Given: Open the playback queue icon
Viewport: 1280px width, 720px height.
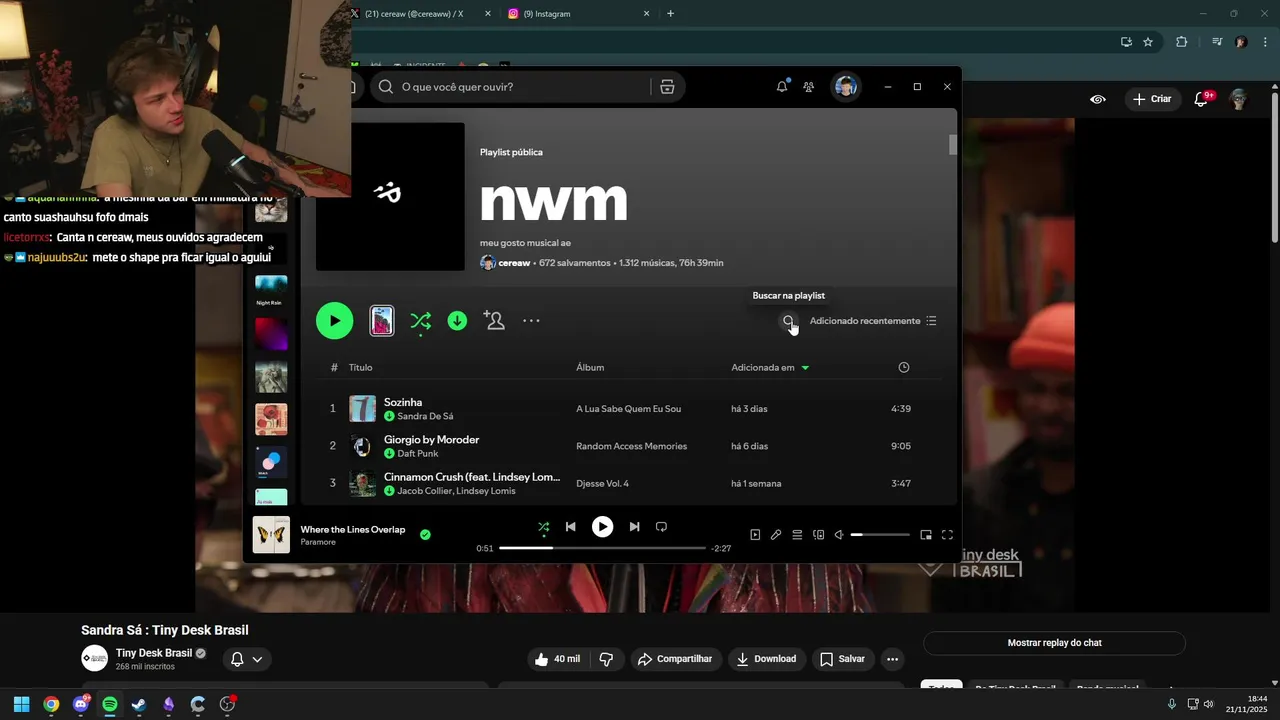Looking at the screenshot, I should pos(797,535).
